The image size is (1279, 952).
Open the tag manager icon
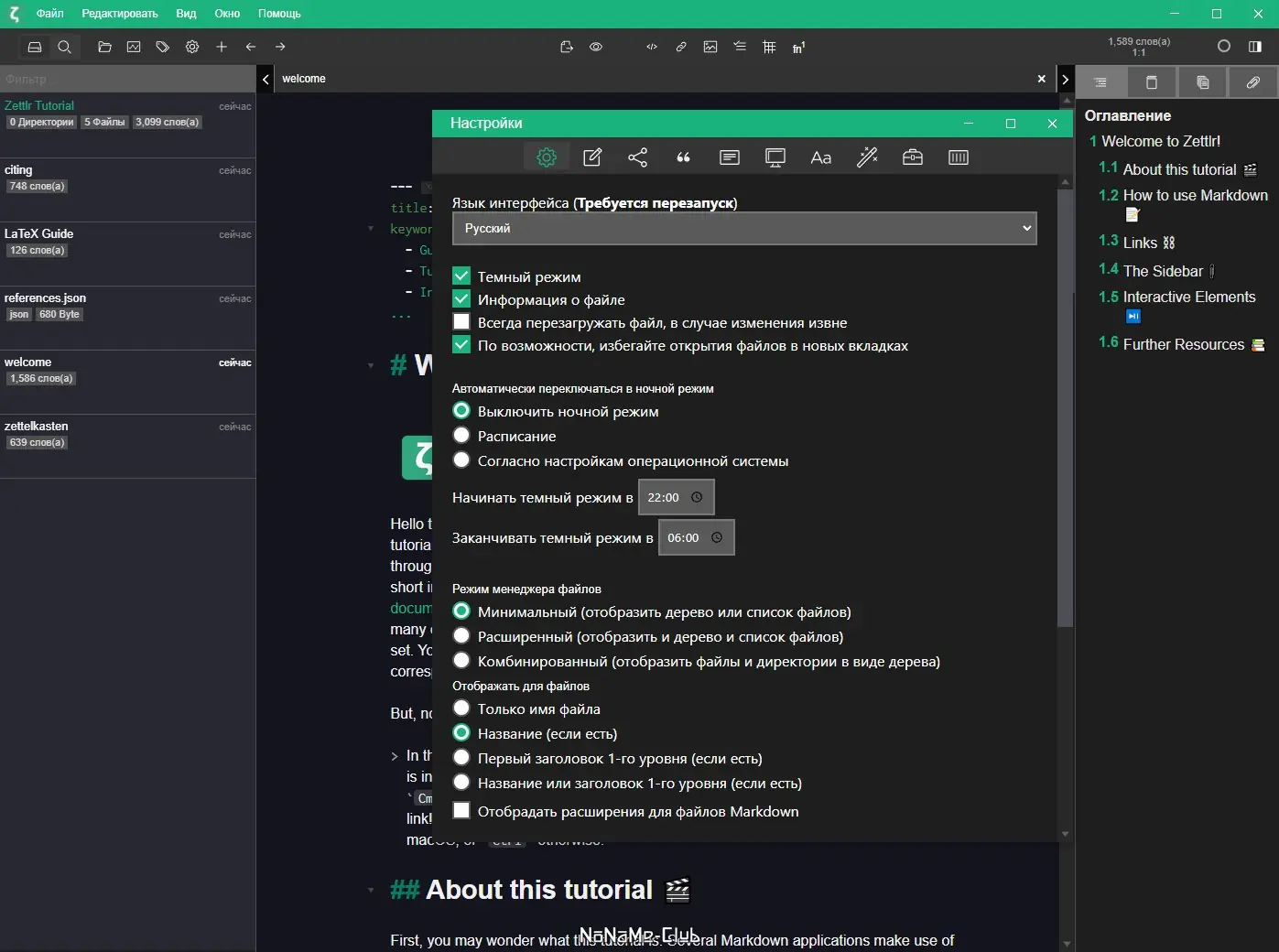pyautogui.click(x=163, y=47)
